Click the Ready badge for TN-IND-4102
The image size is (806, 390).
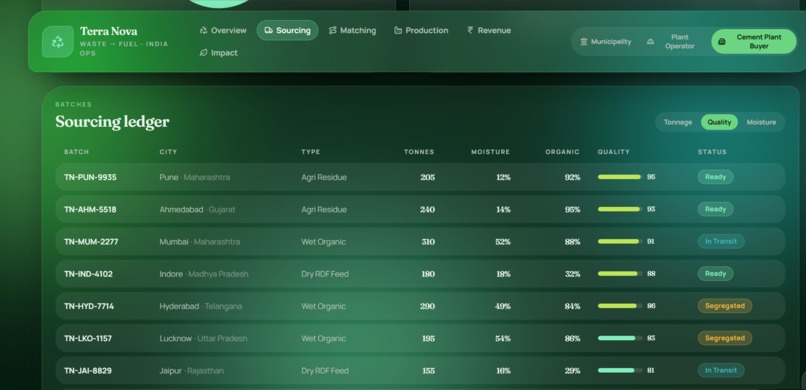(715, 274)
